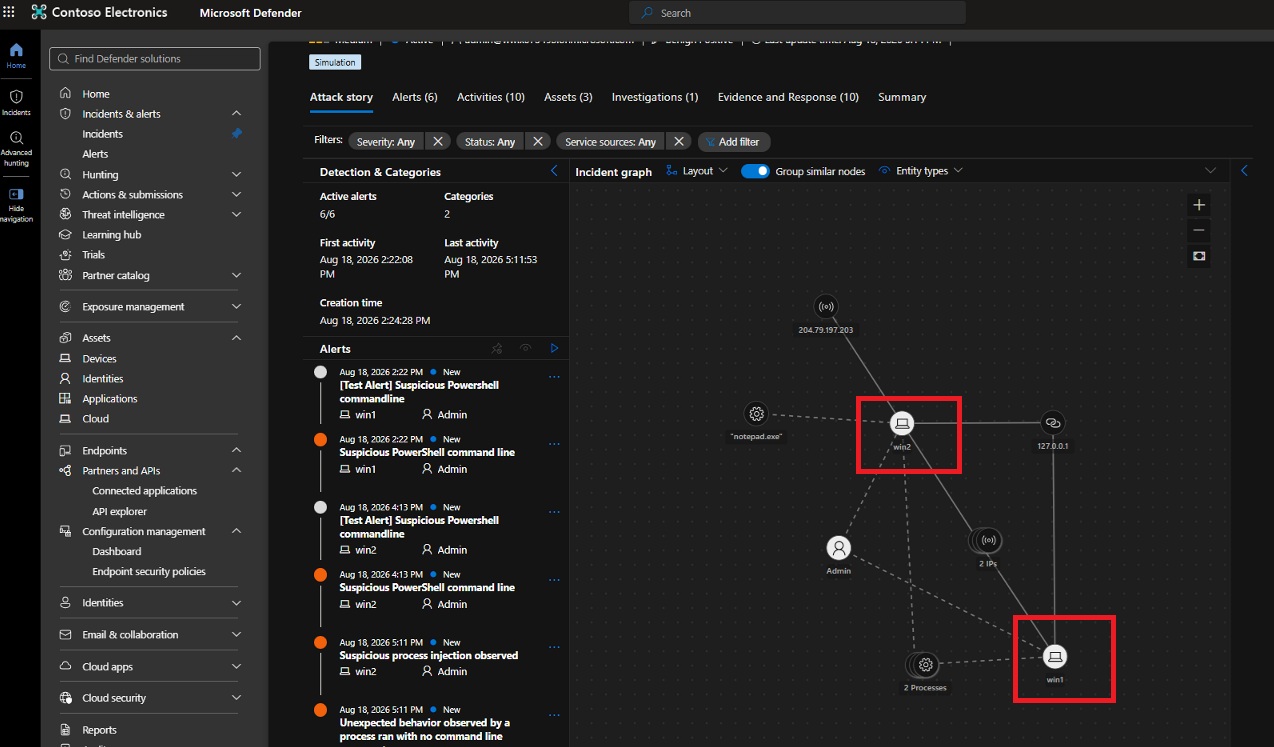Image resolution: width=1274 pixels, height=747 pixels.
Task: Toggle Group similar nodes switch
Action: pyautogui.click(x=755, y=171)
